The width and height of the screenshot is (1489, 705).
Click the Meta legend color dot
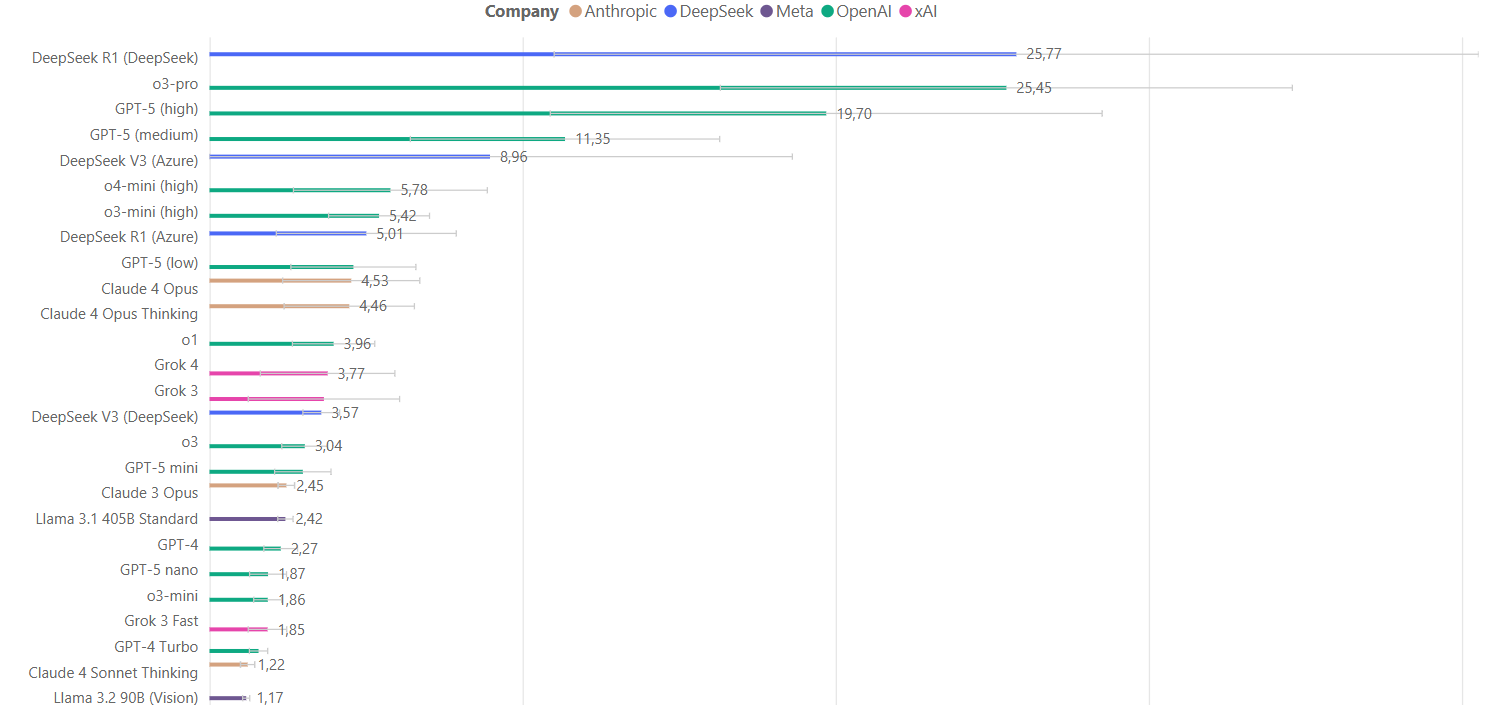click(767, 12)
